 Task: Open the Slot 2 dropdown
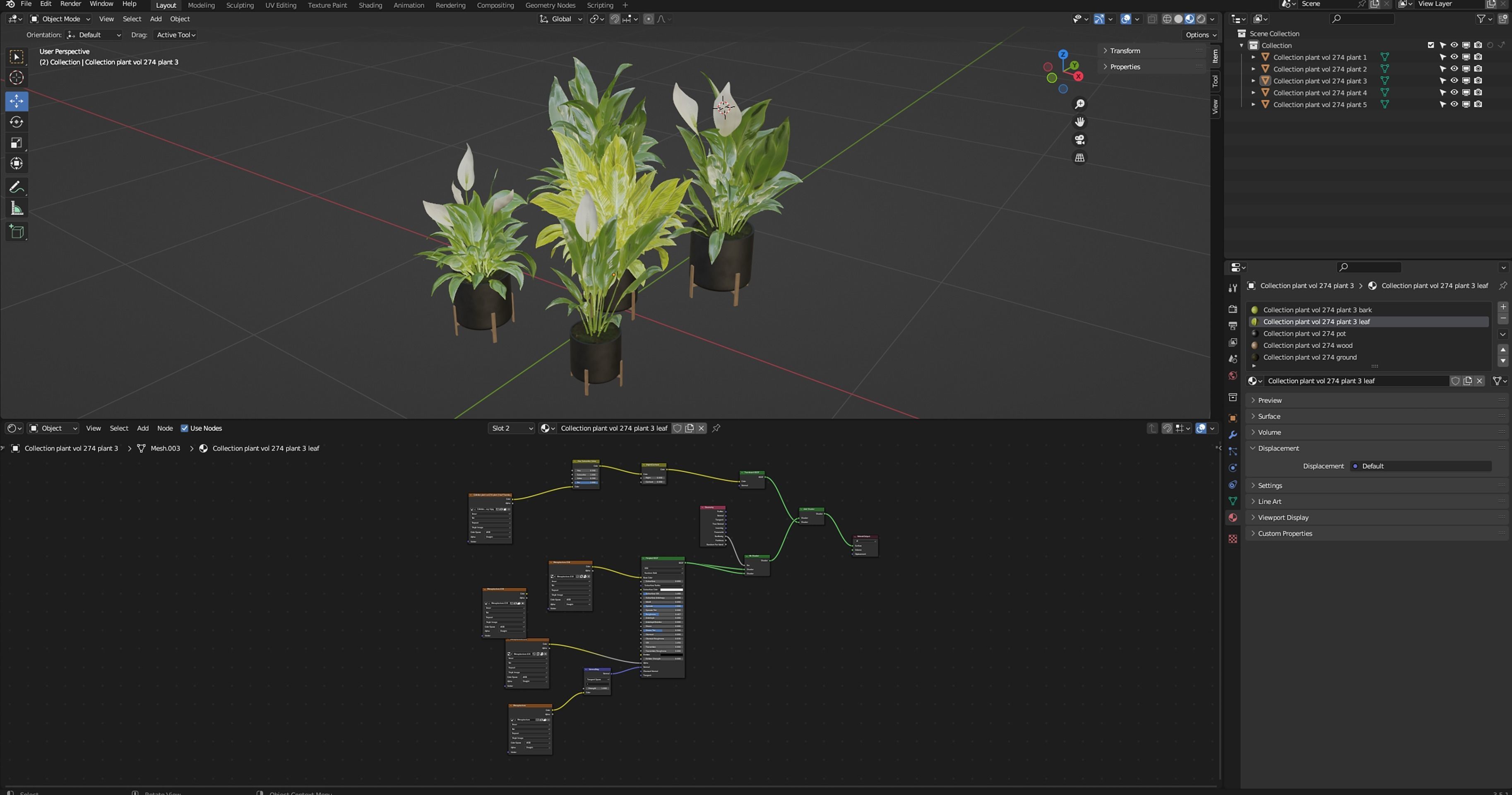coord(511,429)
